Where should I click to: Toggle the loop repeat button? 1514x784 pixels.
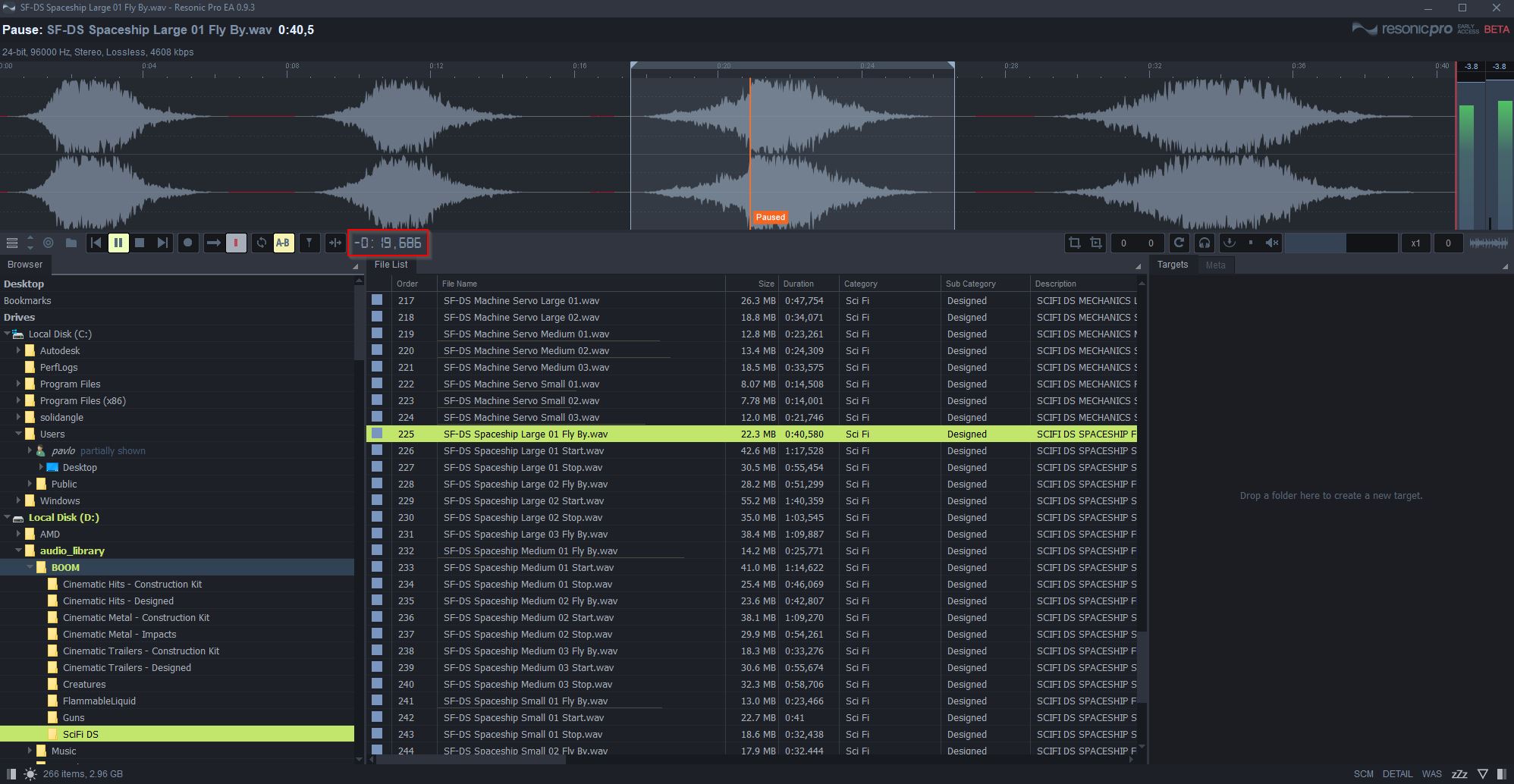pos(261,243)
